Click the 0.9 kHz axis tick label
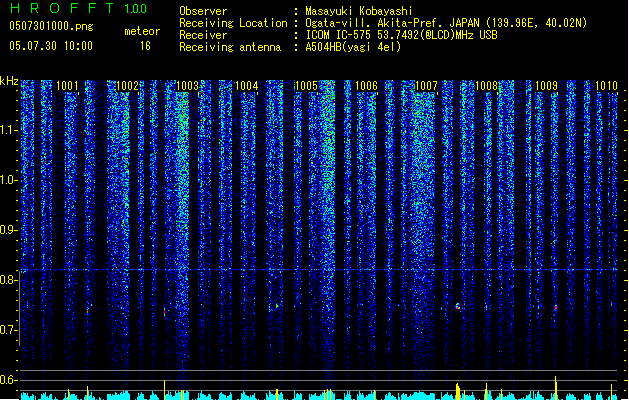Viewport: 629px width, 400px height. (8, 230)
